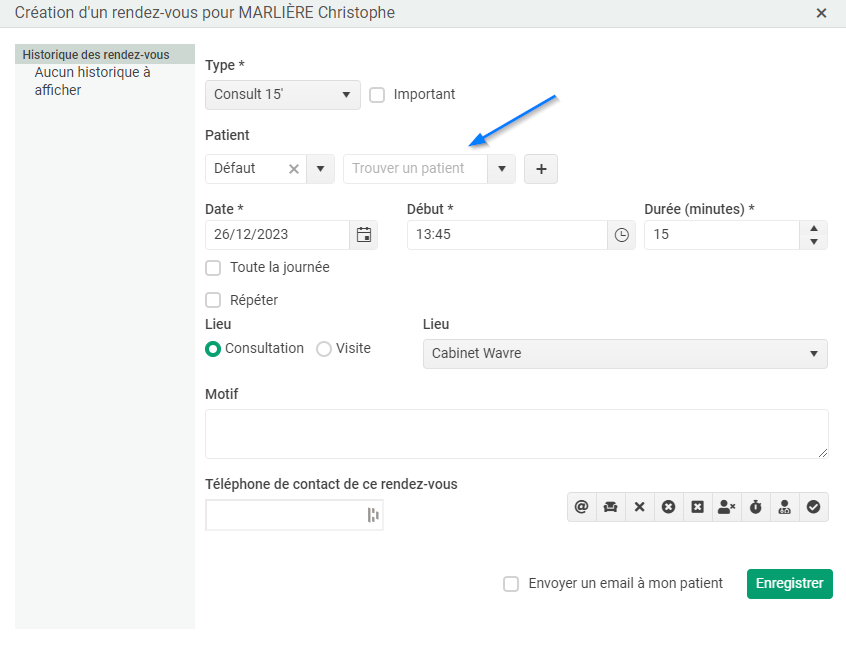Open the calendar date picker icon

pyautogui.click(x=364, y=235)
